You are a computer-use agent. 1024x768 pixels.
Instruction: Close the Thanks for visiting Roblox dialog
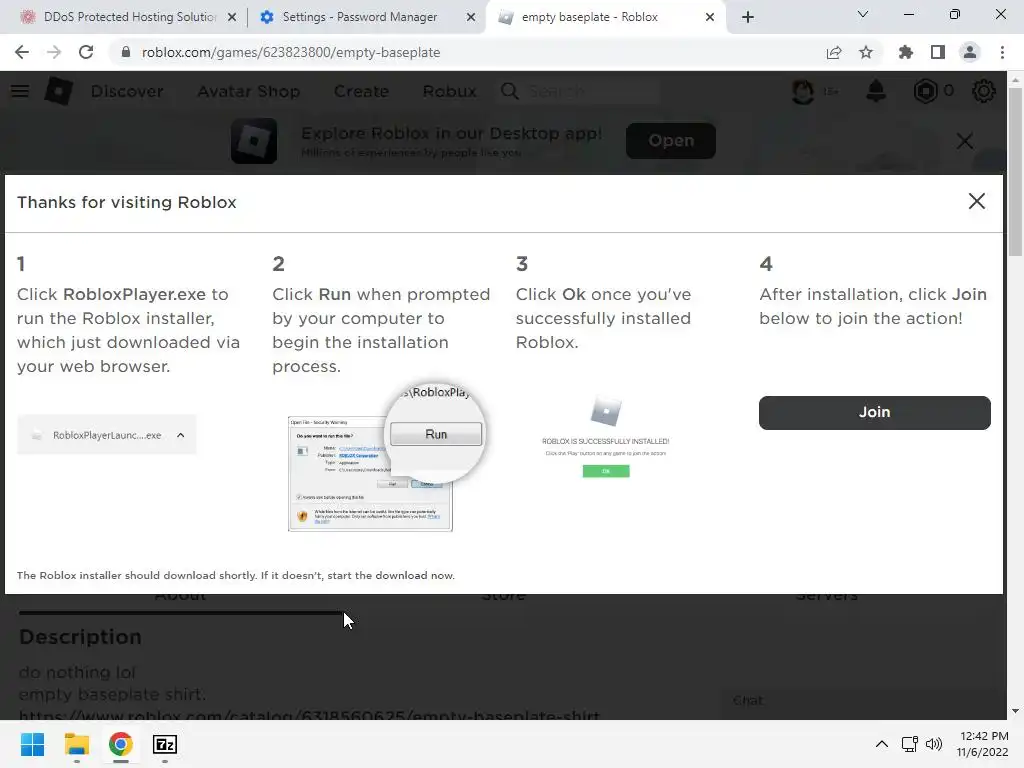coord(976,201)
